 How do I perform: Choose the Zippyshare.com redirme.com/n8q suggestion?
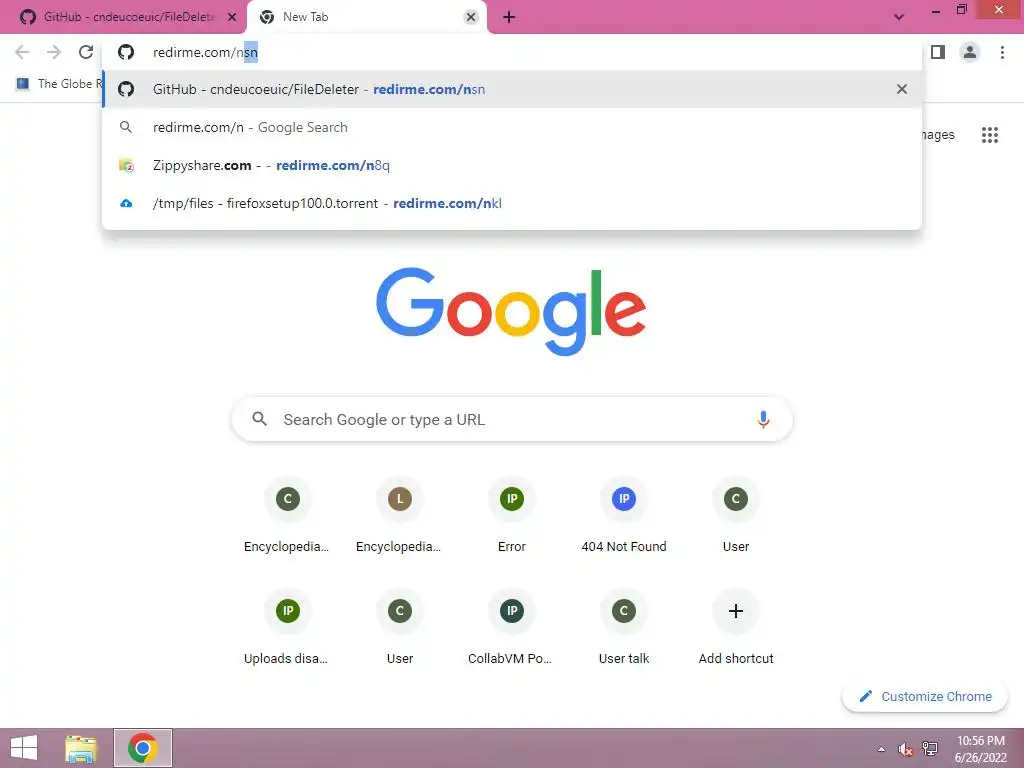pos(512,165)
